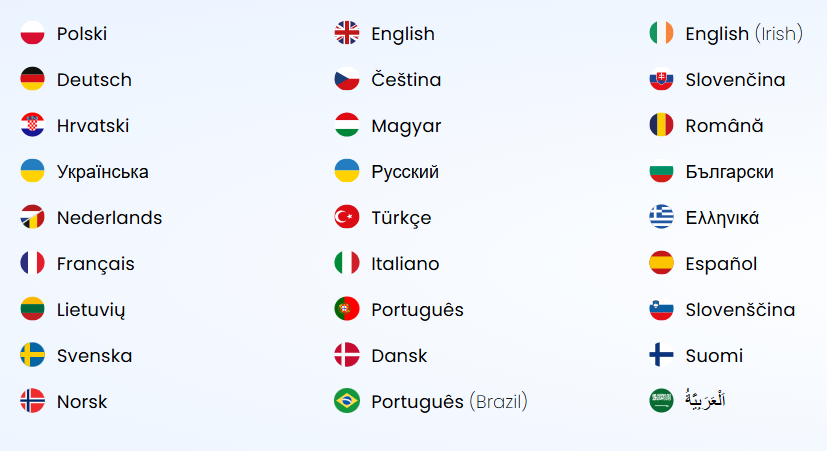Screen dimensions: 827x451
Task: Click the Polish flag icon
Action: (x=32, y=33)
